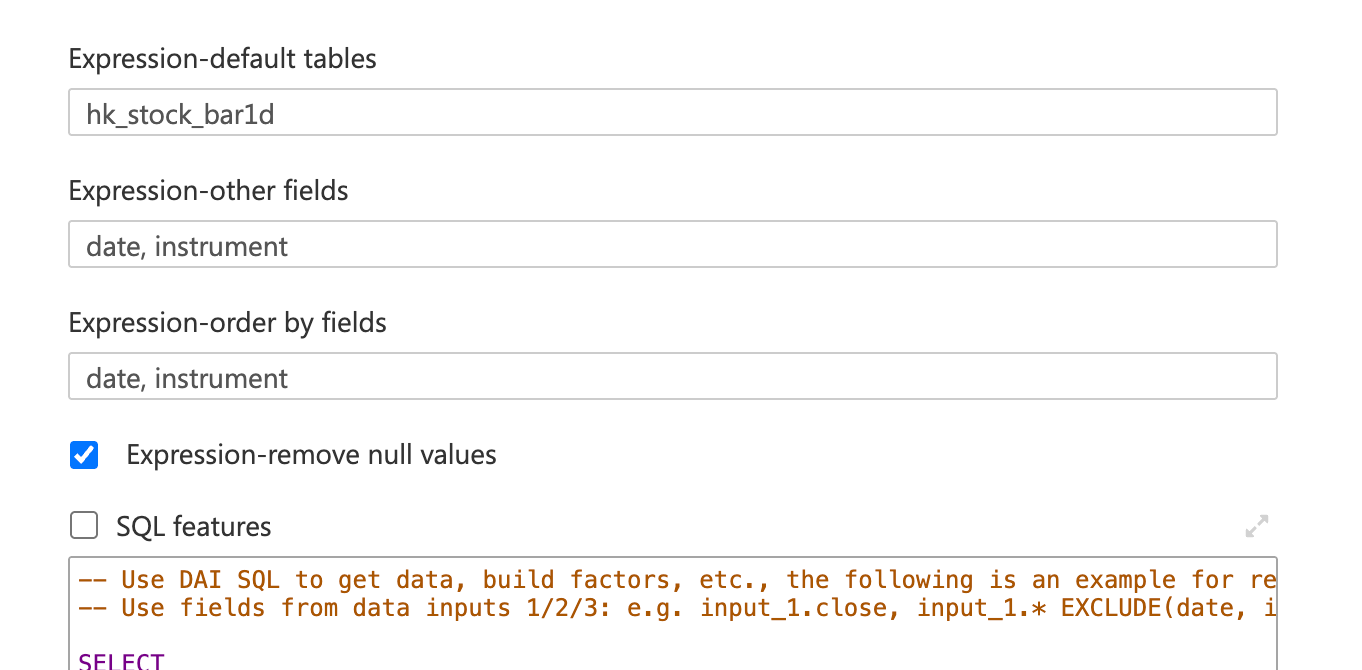The width and height of the screenshot is (1362, 670).
Task: Click the 'SQL features' label text
Action: click(193, 526)
